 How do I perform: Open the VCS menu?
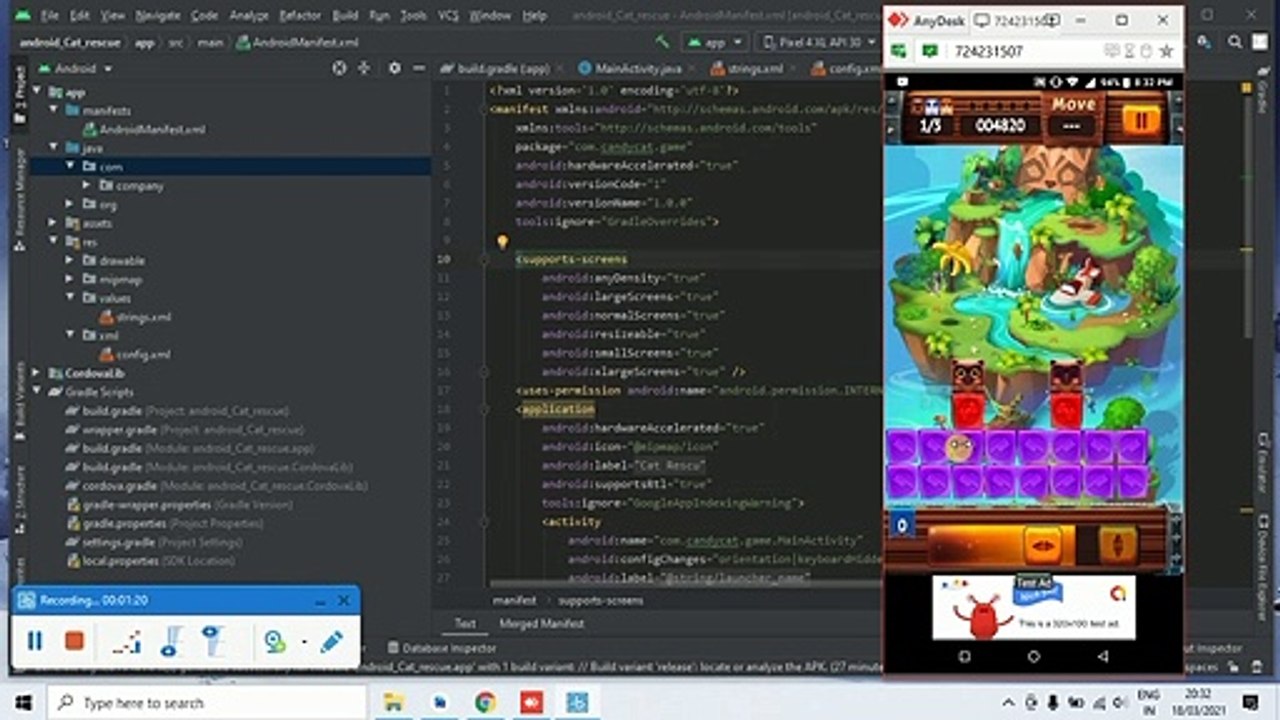pos(447,16)
